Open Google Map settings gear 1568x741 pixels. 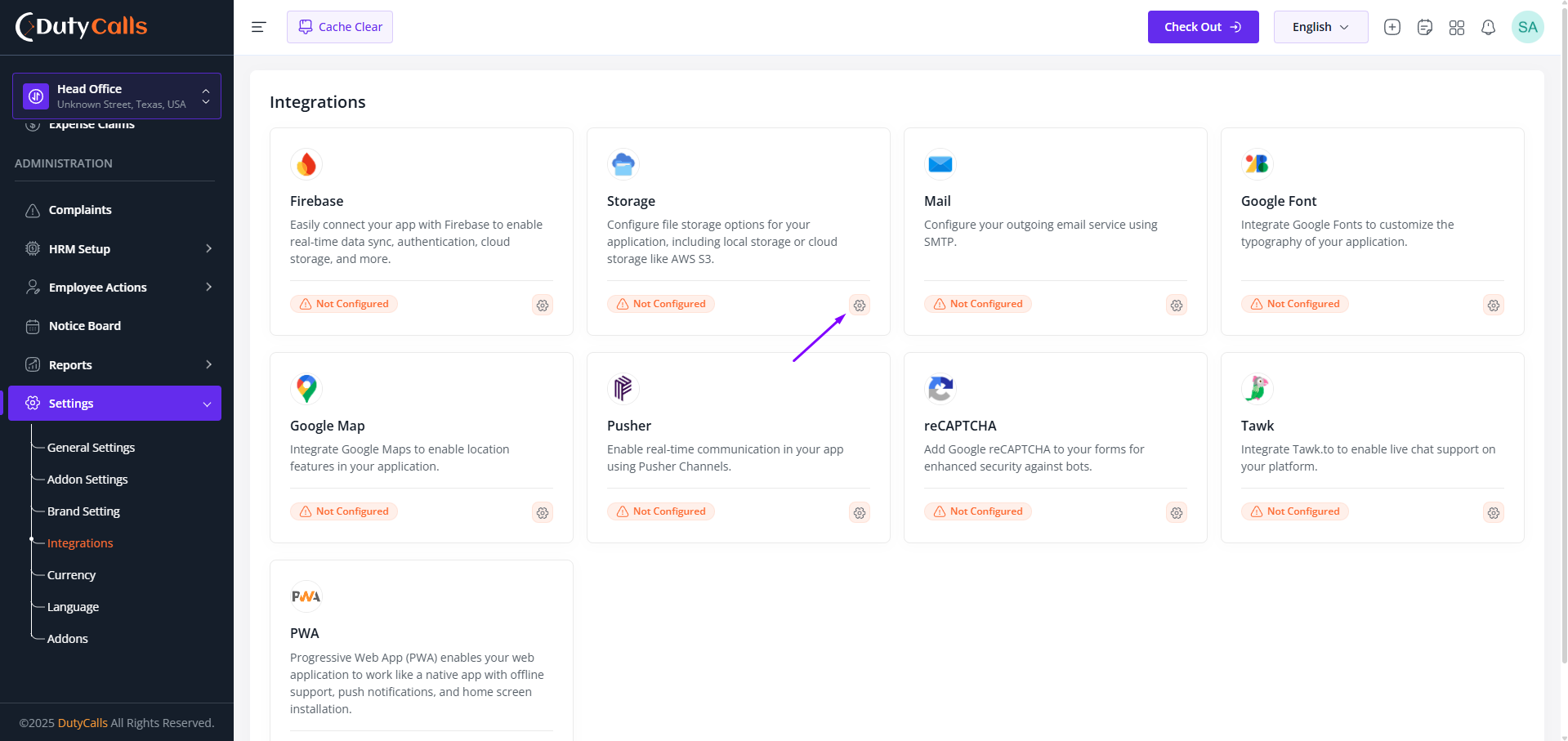coord(543,512)
